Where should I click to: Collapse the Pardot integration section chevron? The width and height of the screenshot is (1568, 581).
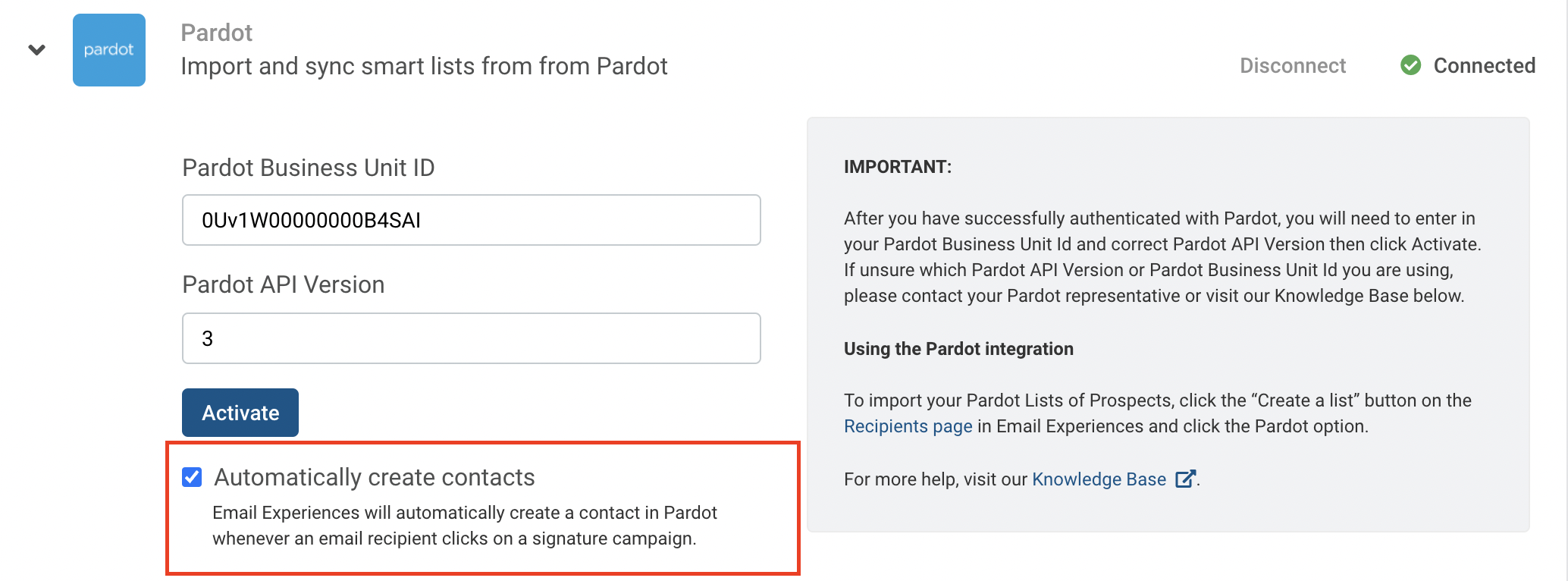tap(36, 50)
